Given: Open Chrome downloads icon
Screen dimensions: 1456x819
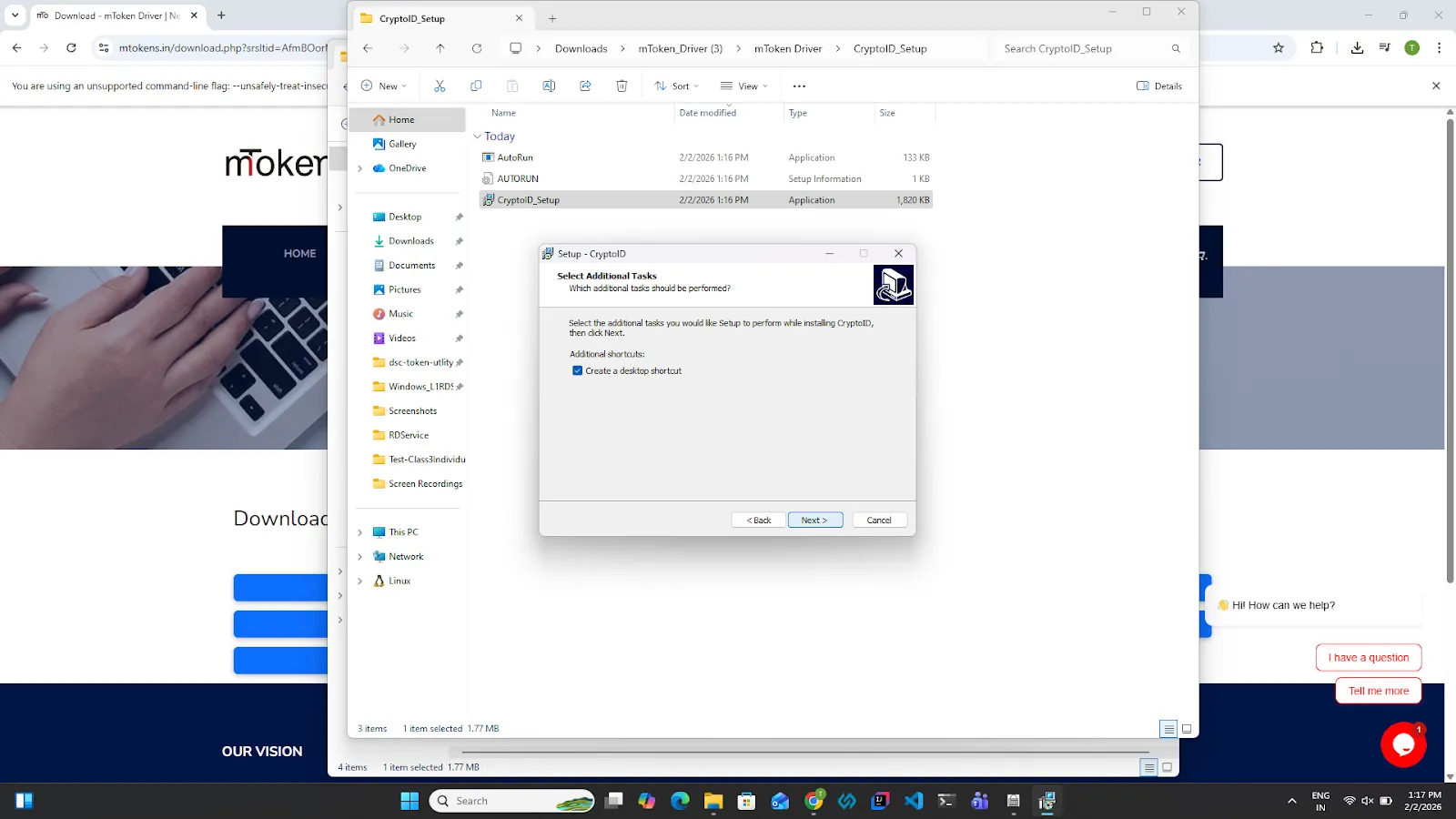Looking at the screenshot, I should 1357,47.
